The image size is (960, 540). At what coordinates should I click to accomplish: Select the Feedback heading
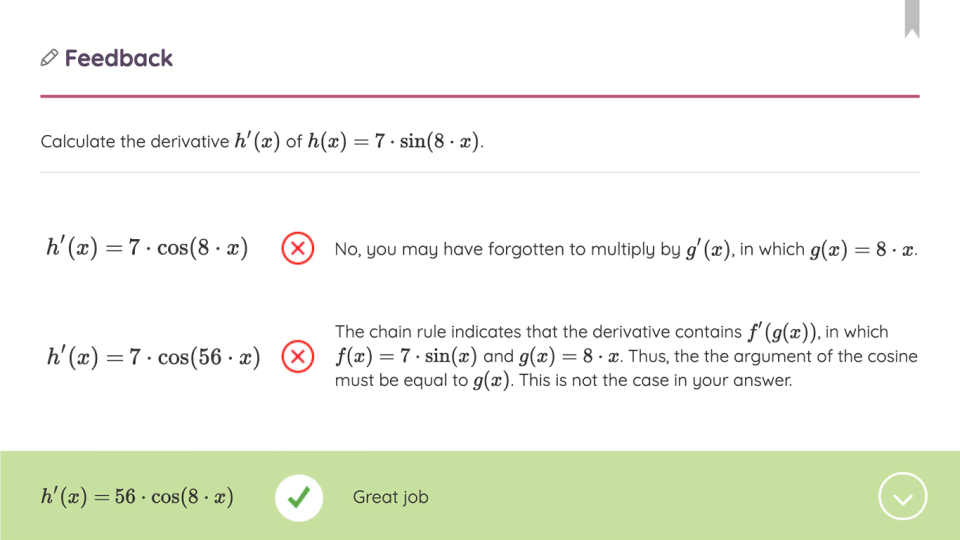[118, 58]
